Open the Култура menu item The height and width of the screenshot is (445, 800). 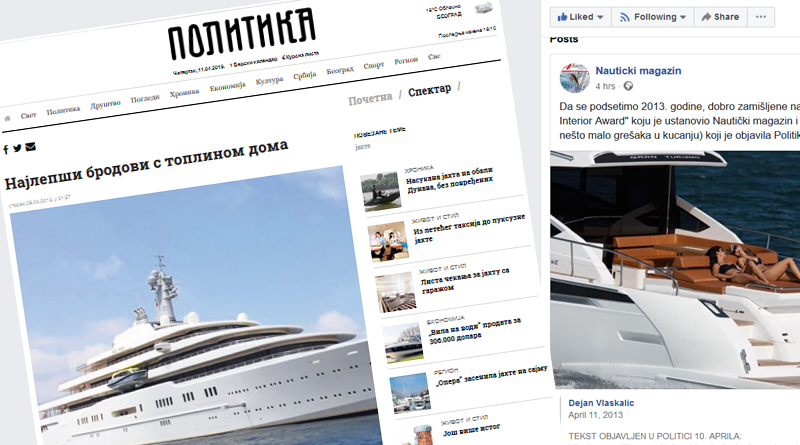[x=269, y=81]
